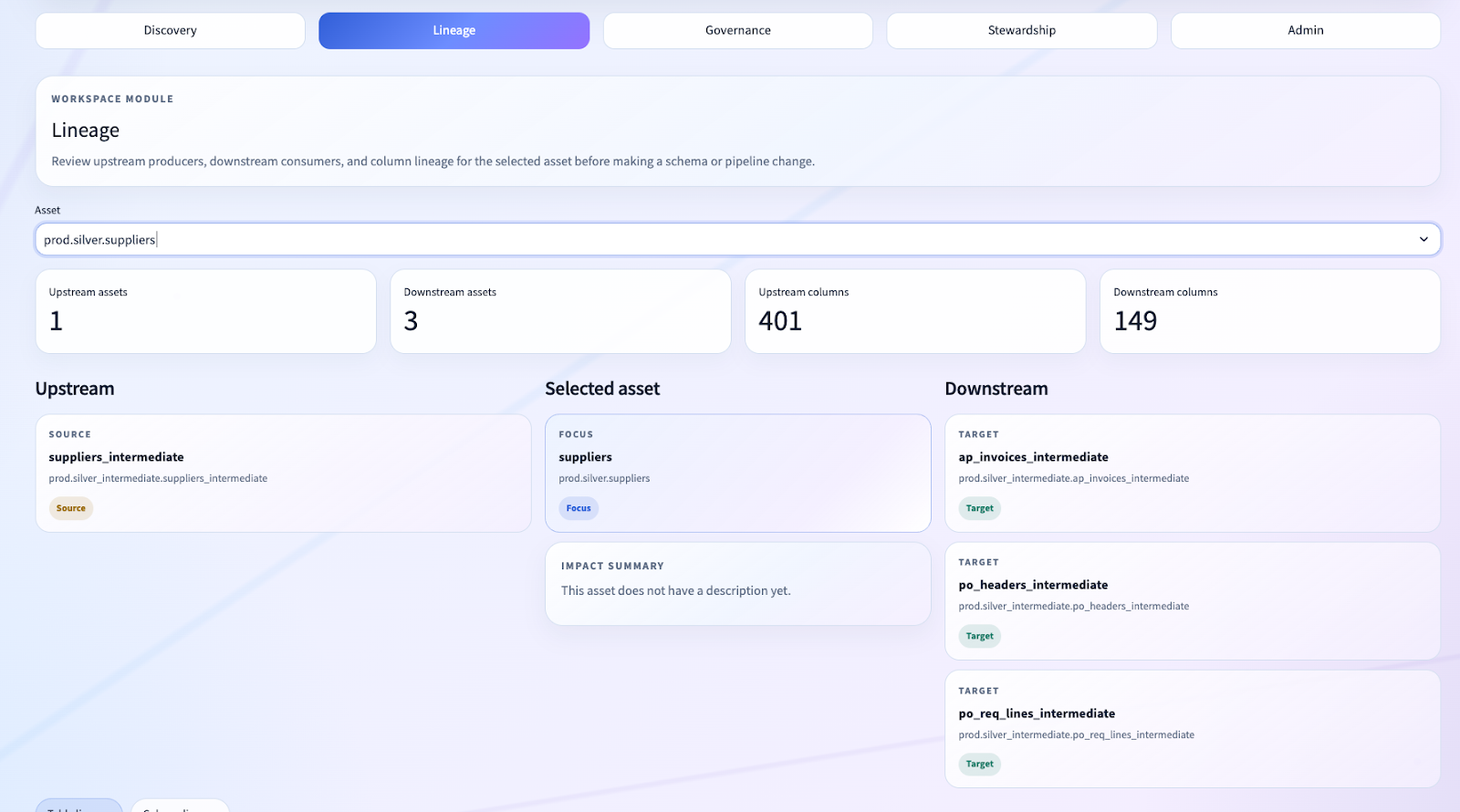Open the Admin tab

tap(1305, 30)
